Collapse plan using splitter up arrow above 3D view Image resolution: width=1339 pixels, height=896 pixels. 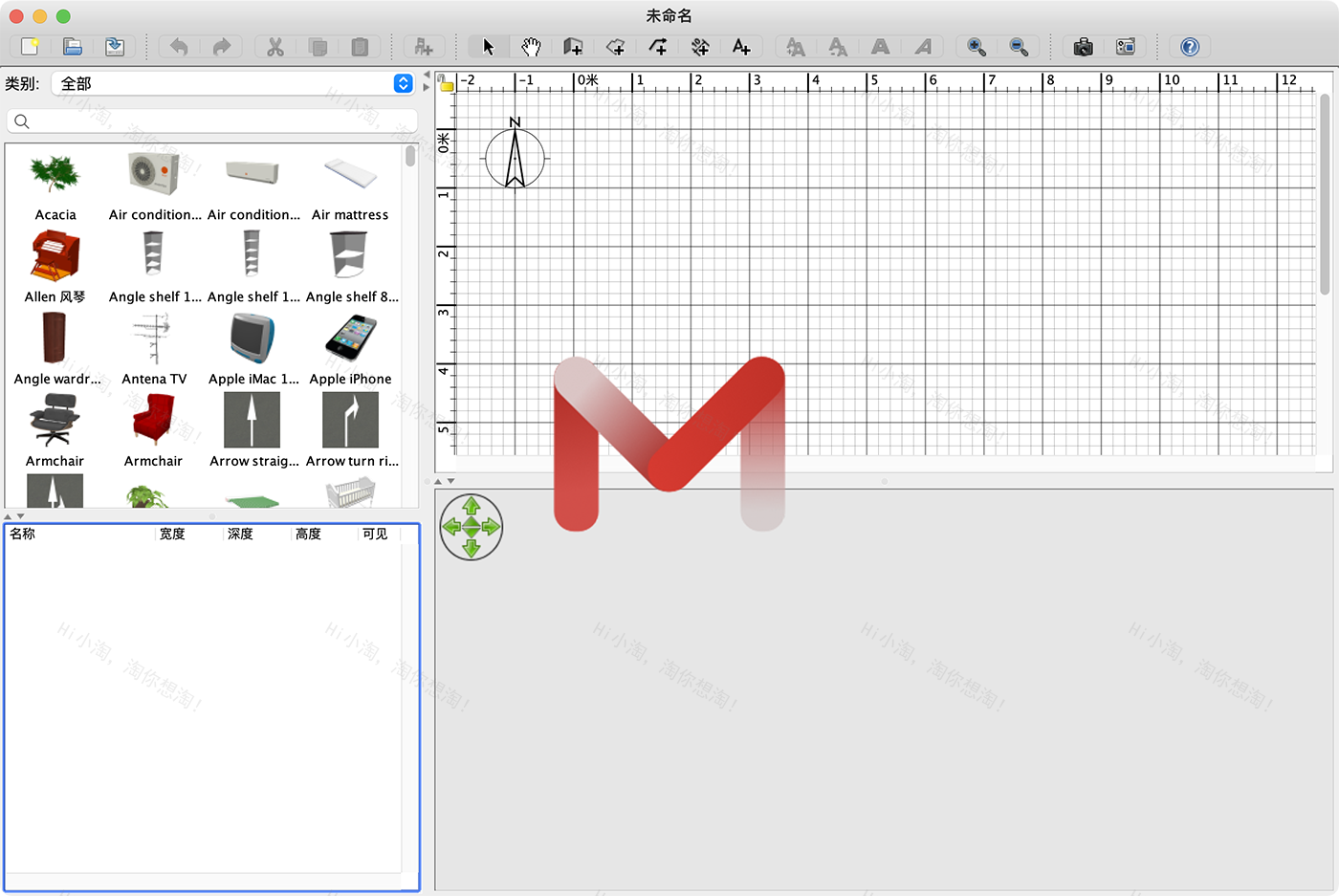pos(439,481)
